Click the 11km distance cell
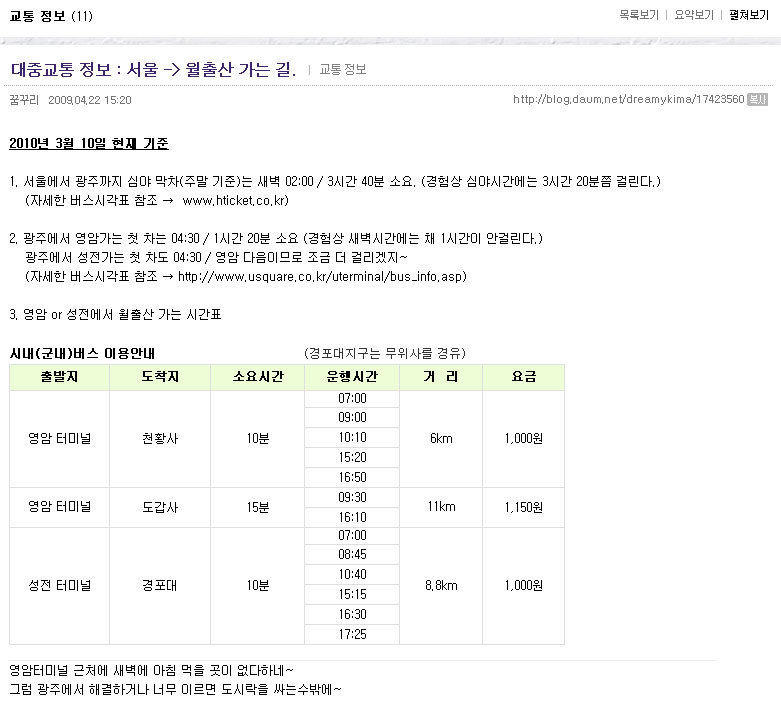This screenshot has height=711, width=781. point(441,507)
